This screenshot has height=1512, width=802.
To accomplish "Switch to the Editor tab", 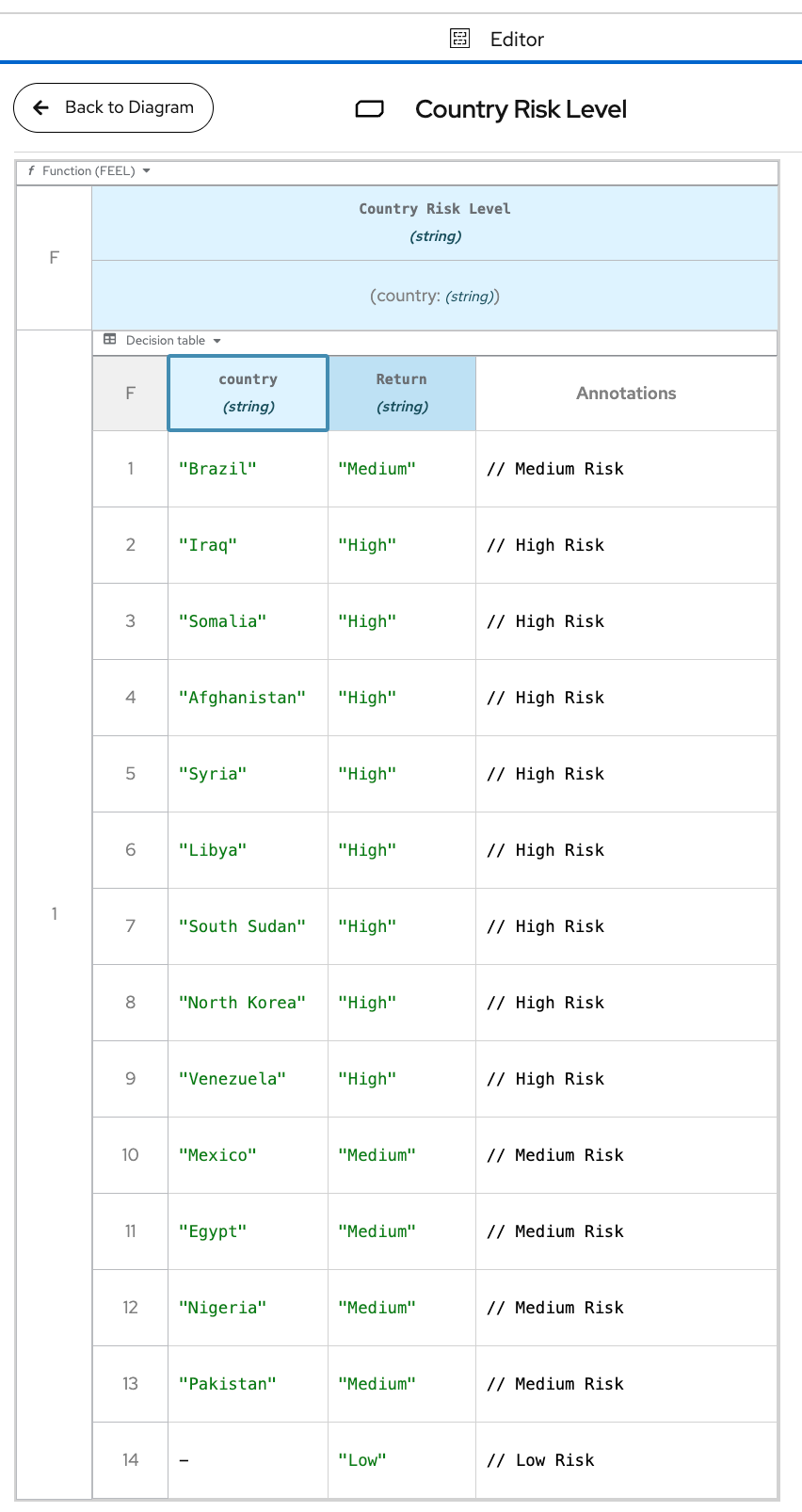I will click(497, 39).
